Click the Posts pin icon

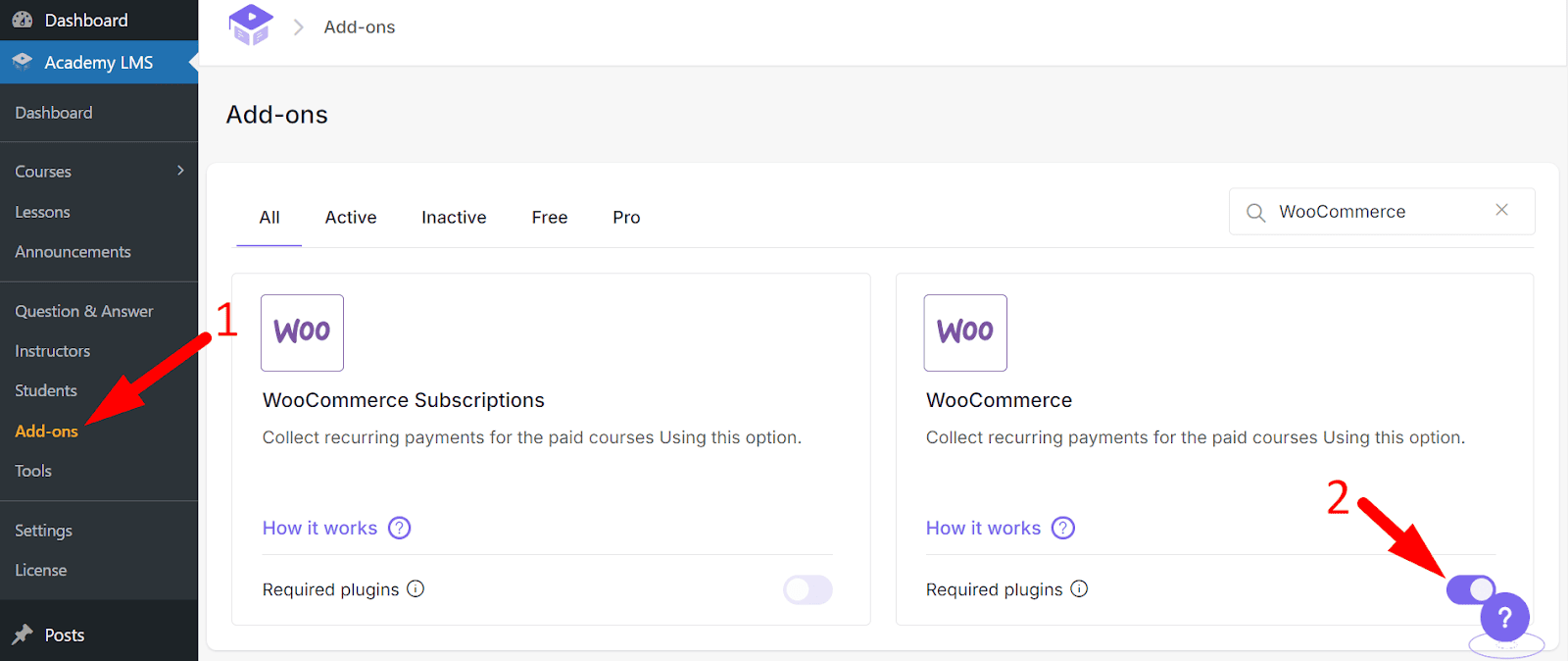point(23,635)
